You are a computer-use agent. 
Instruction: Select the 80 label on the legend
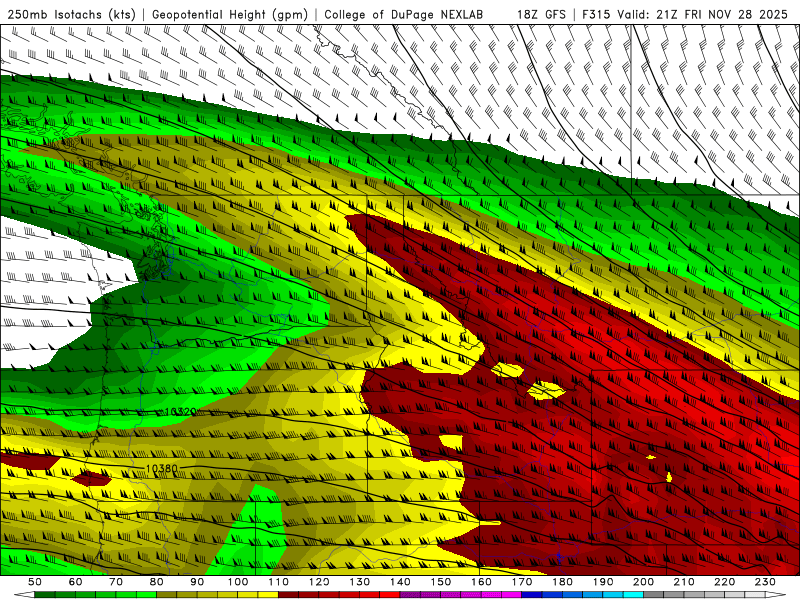coord(157,582)
